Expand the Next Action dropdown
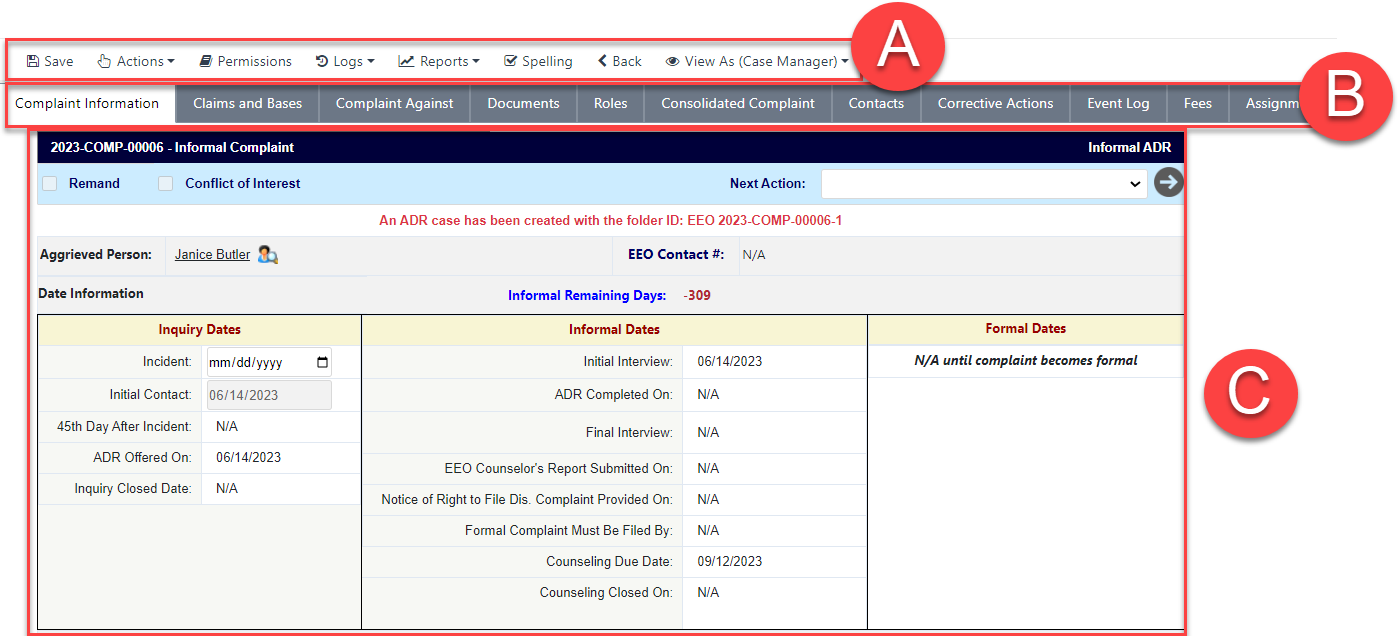The height and width of the screenshot is (636, 1398). 984,184
